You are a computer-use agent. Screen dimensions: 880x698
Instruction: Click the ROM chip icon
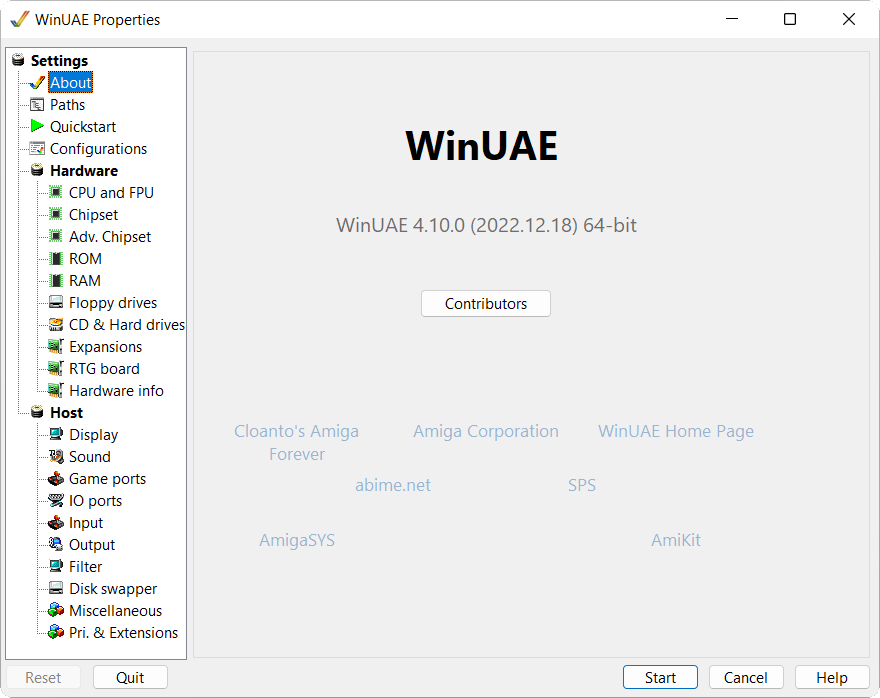pyautogui.click(x=56, y=259)
